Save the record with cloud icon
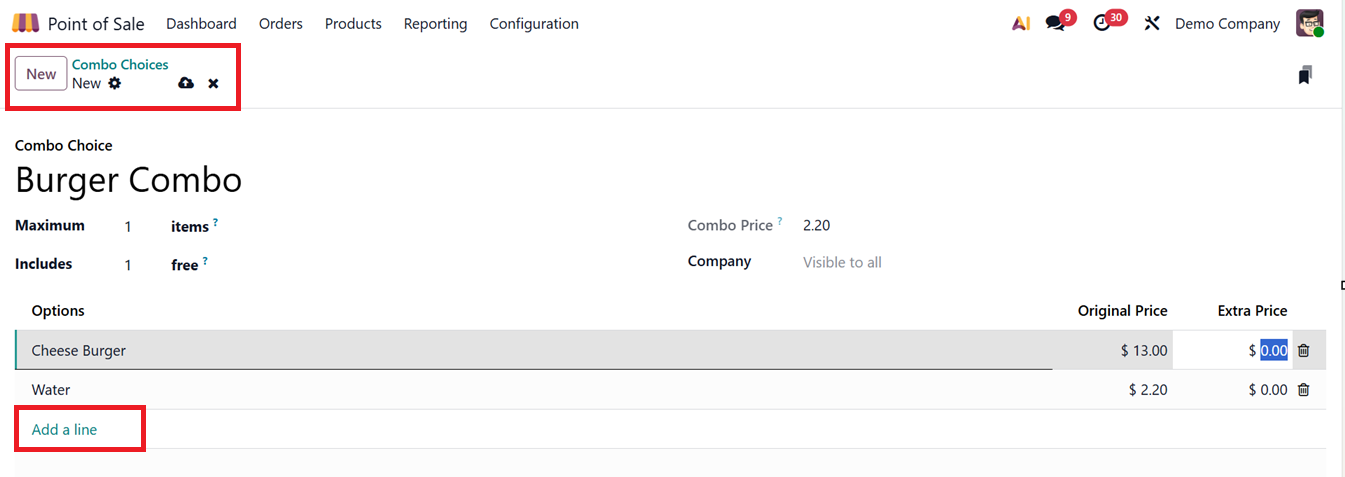The width and height of the screenshot is (1345, 477). pyautogui.click(x=186, y=83)
